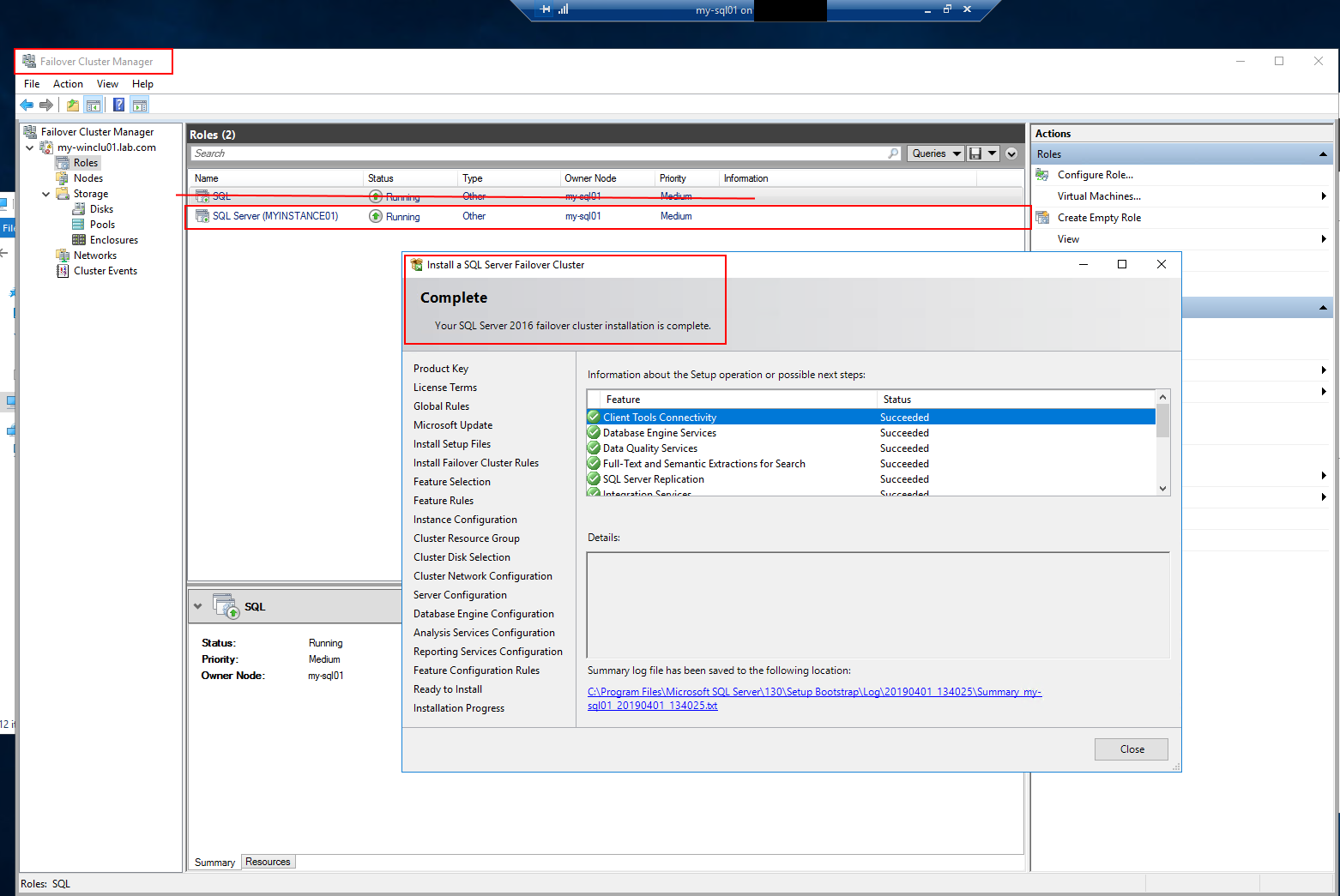1340x896 pixels.
Task: Click the Create Empty Role icon
Action: [x=1042, y=218]
